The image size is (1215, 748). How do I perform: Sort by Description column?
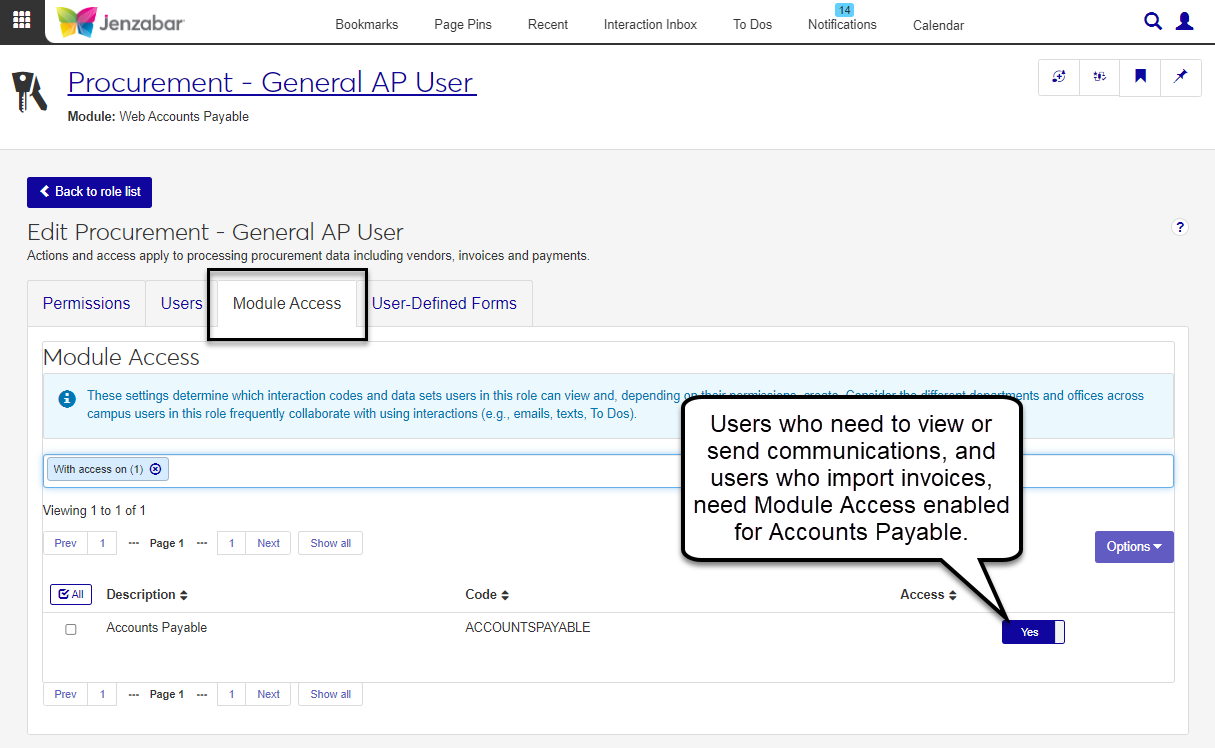point(147,595)
